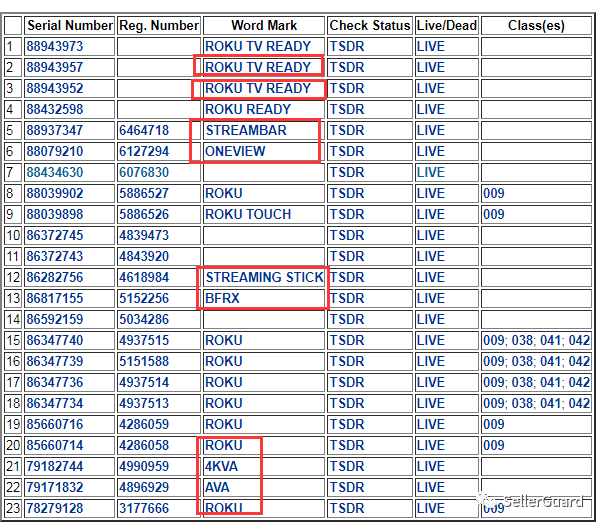Click class 009 in ROKU TOUCH row
Screen dimensions: 603x526
tap(494, 214)
